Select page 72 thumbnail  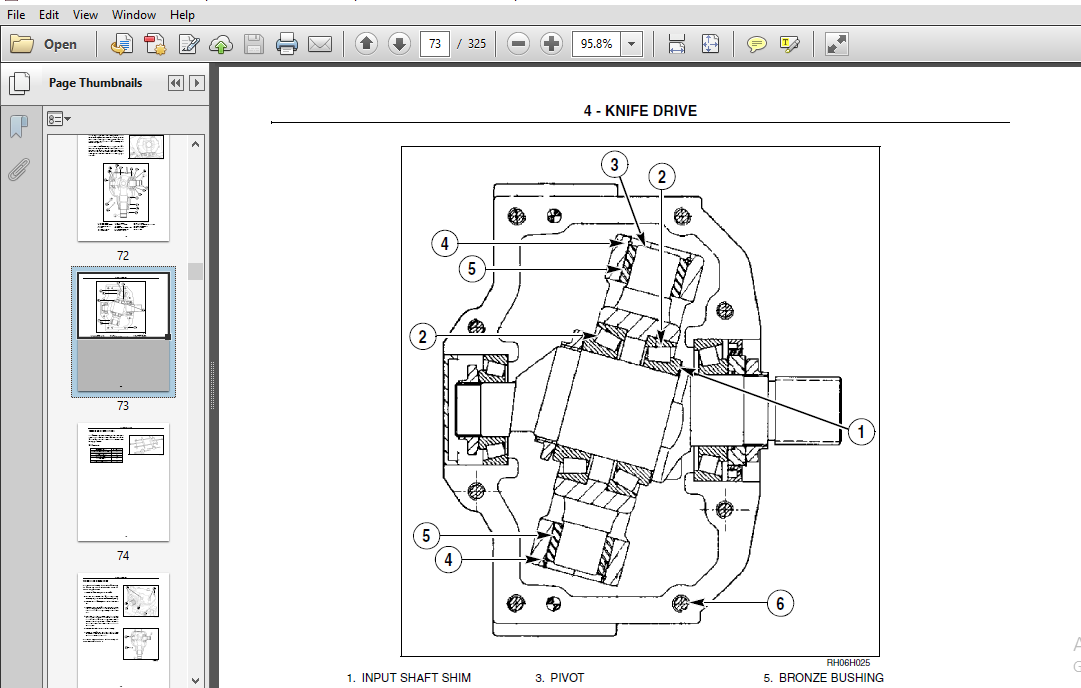click(123, 188)
